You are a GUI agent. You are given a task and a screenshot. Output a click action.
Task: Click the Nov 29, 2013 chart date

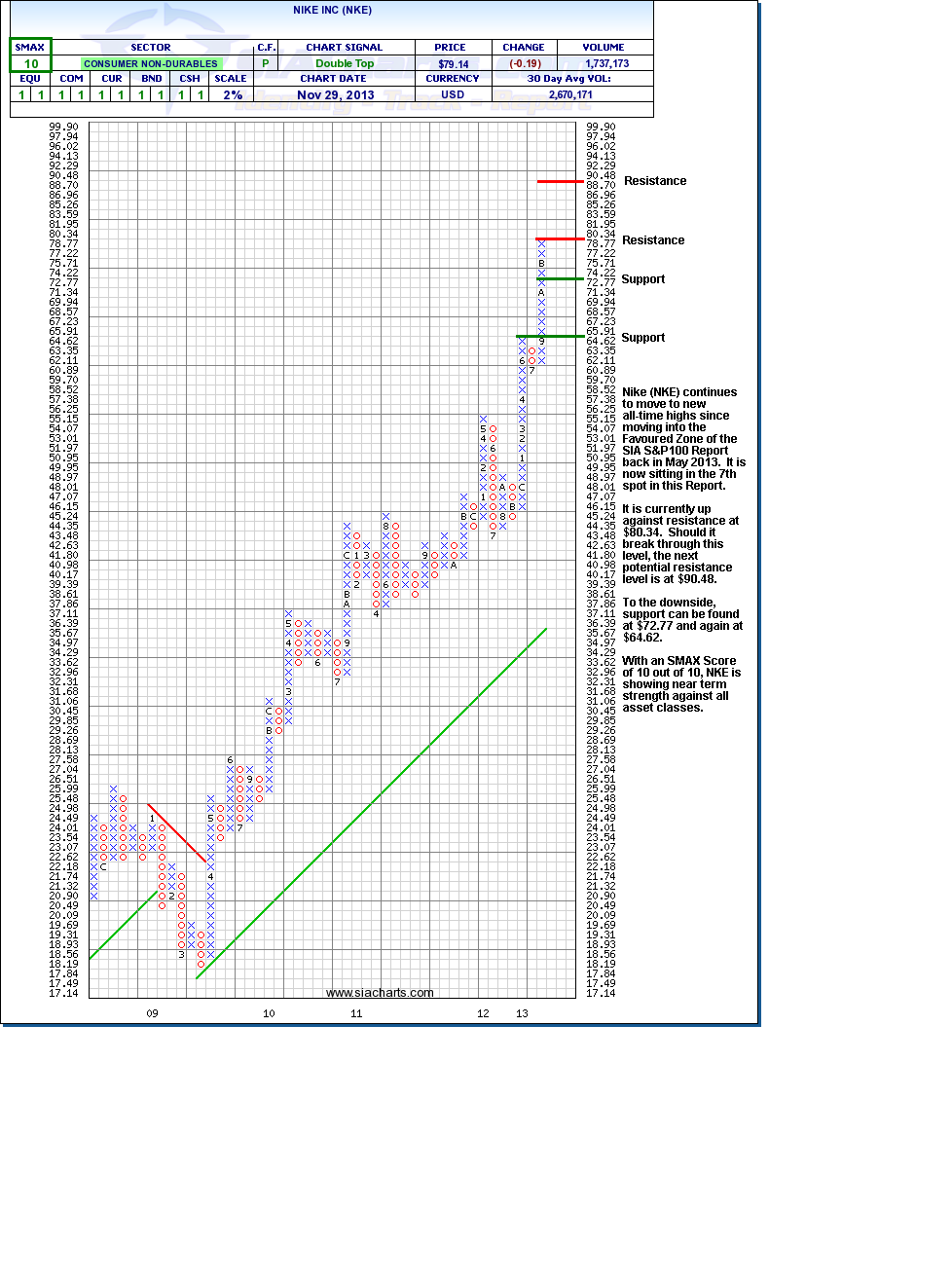pyautogui.click(x=335, y=95)
